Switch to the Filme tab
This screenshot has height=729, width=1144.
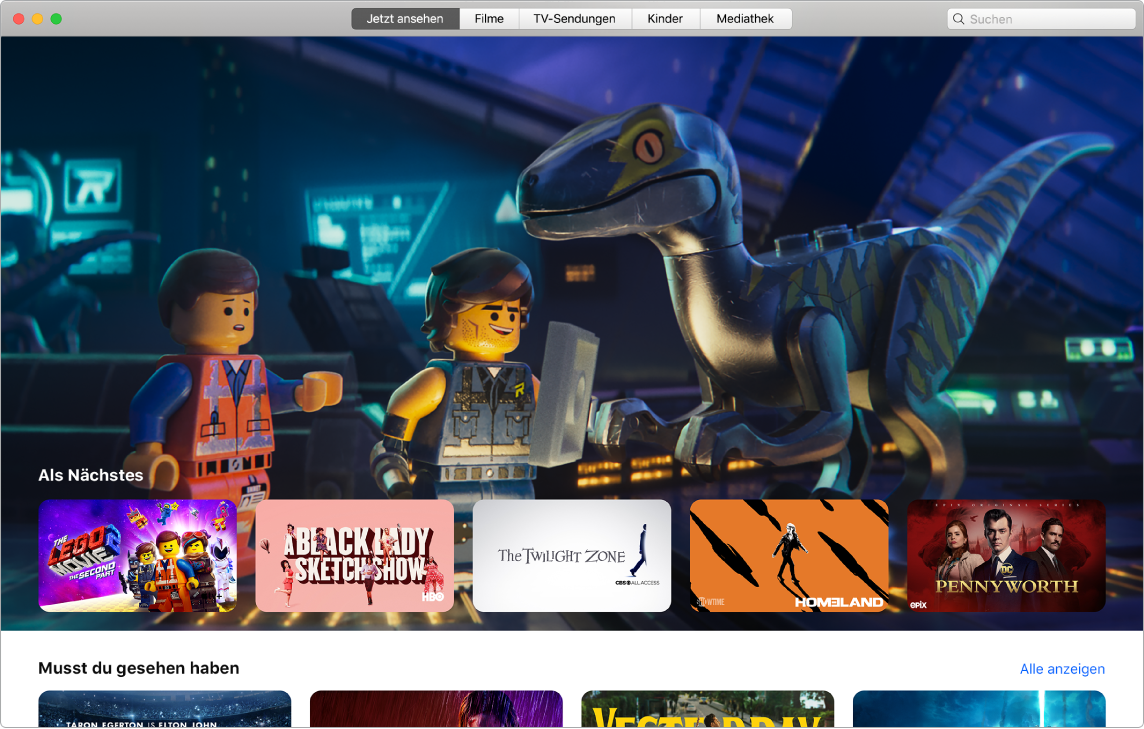coord(489,18)
